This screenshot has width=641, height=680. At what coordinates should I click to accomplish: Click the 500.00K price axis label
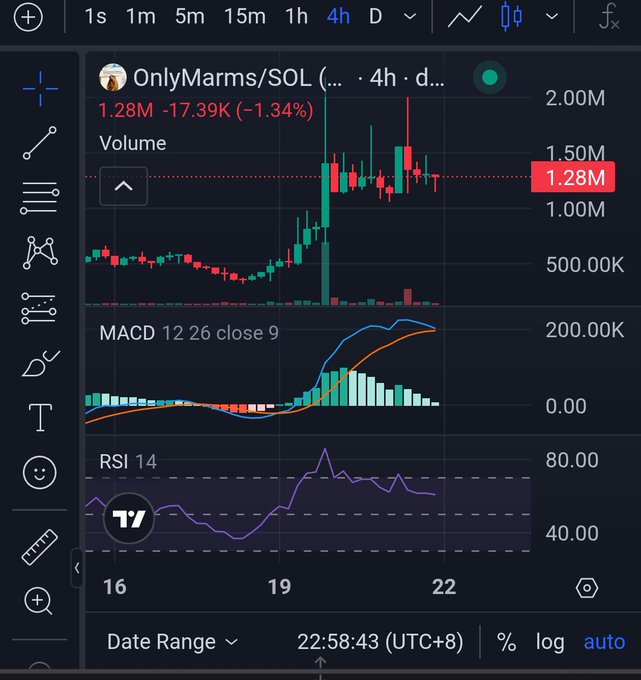(x=585, y=265)
